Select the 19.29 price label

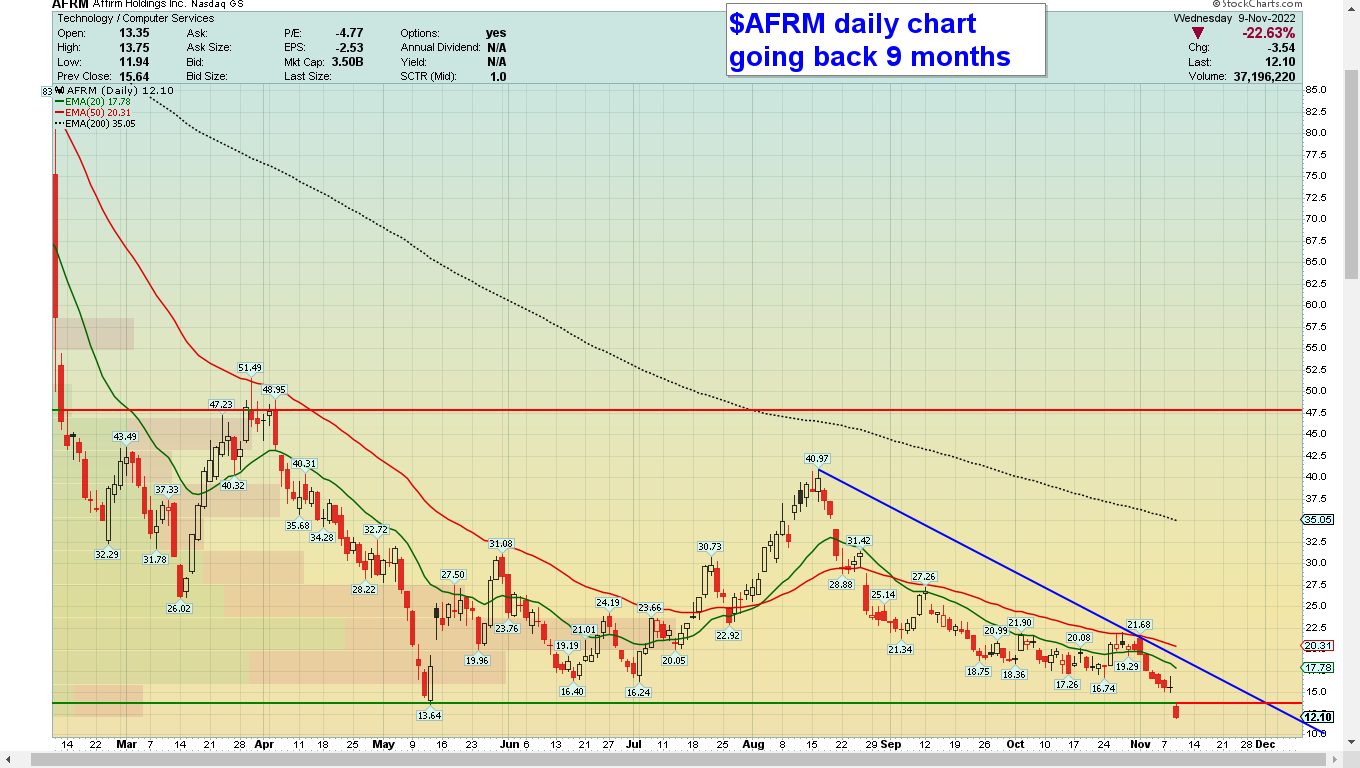tap(1127, 666)
